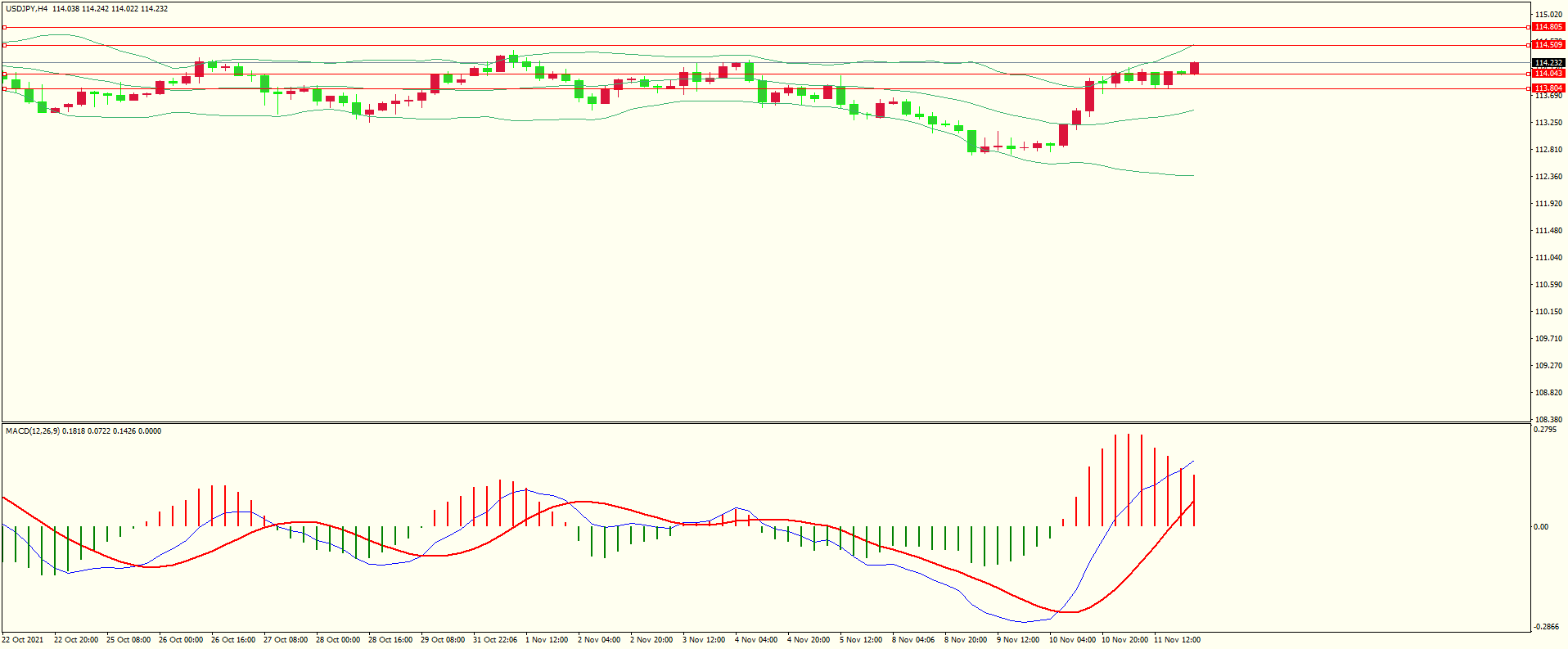Click the 22 Oct 2021 date label
The image size is (1568, 649).
point(23,640)
